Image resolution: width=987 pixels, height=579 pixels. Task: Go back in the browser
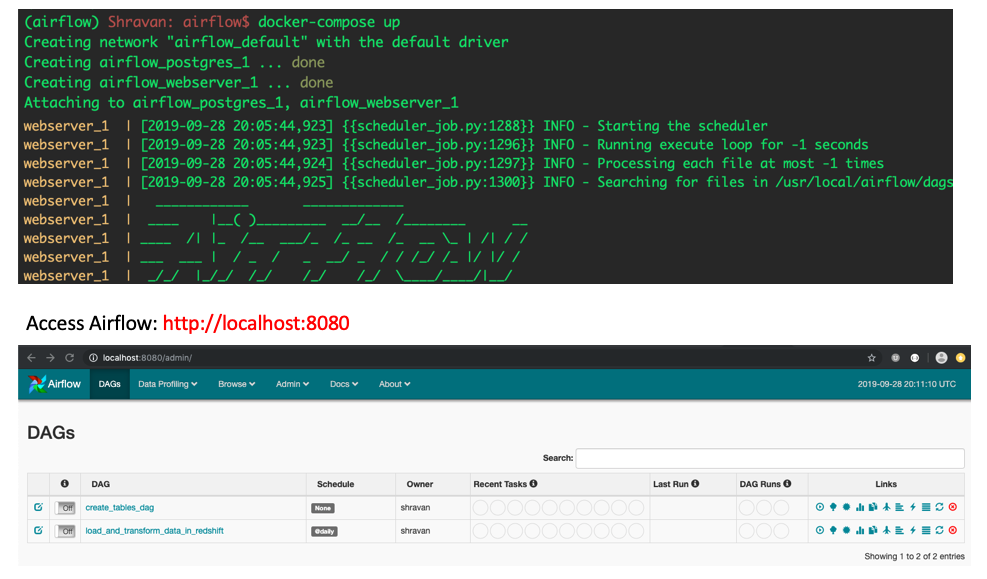[31, 357]
